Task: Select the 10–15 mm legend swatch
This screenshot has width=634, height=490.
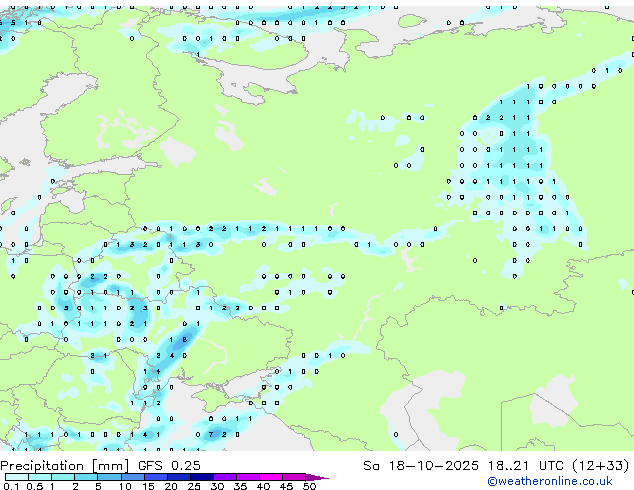Action: click(133, 477)
